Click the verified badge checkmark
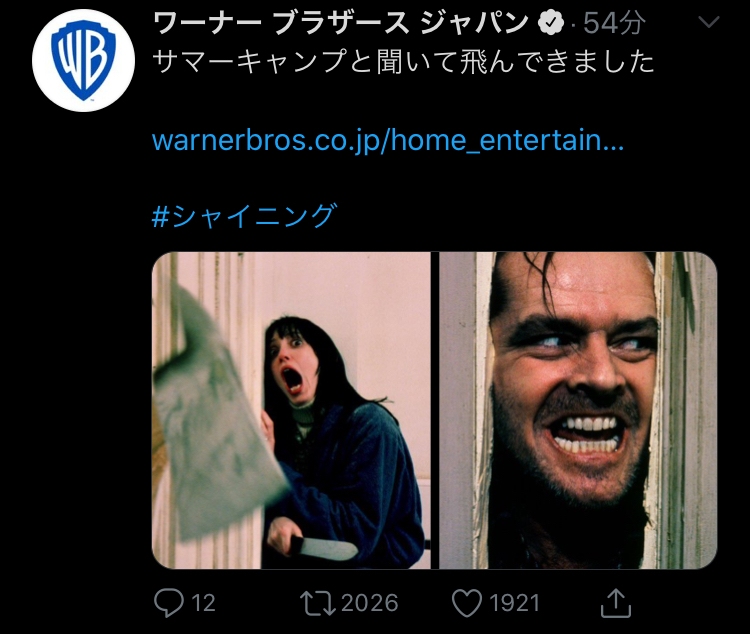The image size is (750, 634). (x=551, y=22)
